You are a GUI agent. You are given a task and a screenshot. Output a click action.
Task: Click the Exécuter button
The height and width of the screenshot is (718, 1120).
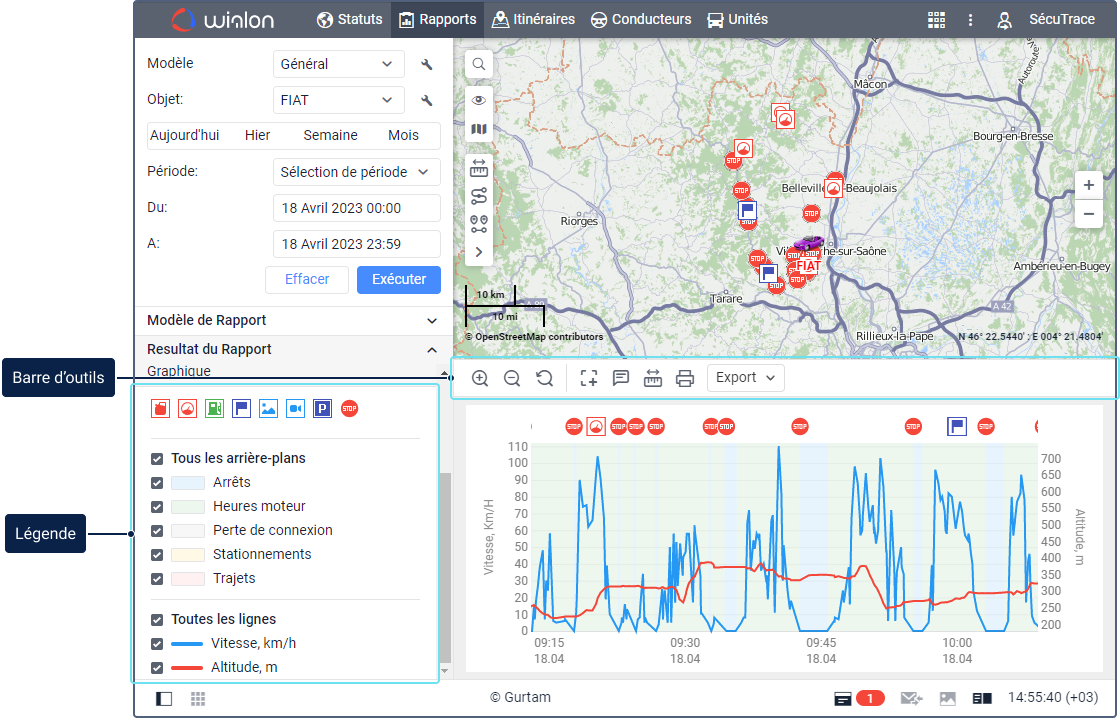[399, 279]
